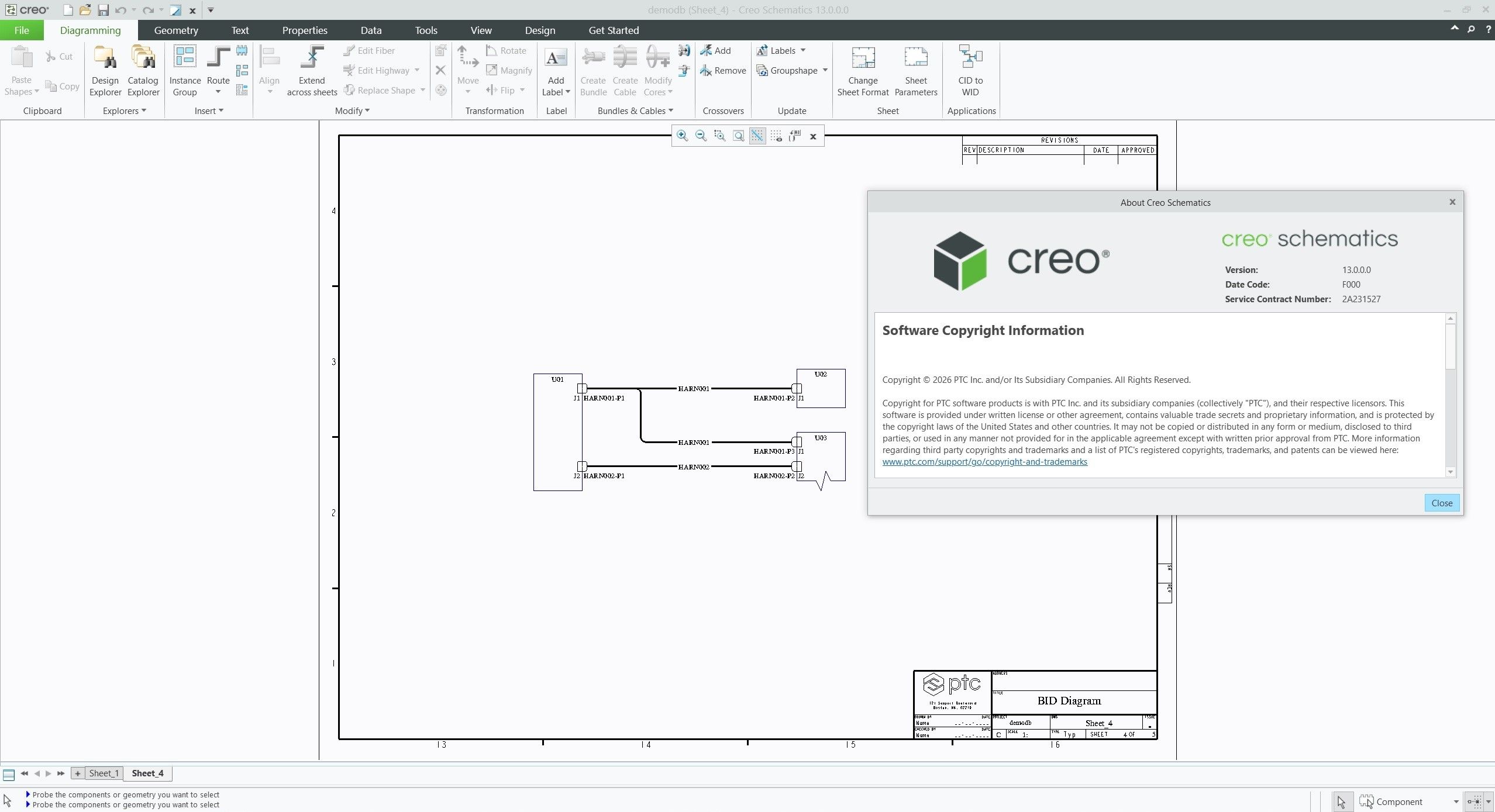Click the first-sheet double-left arrow
1495x812 pixels.
[x=24, y=773]
